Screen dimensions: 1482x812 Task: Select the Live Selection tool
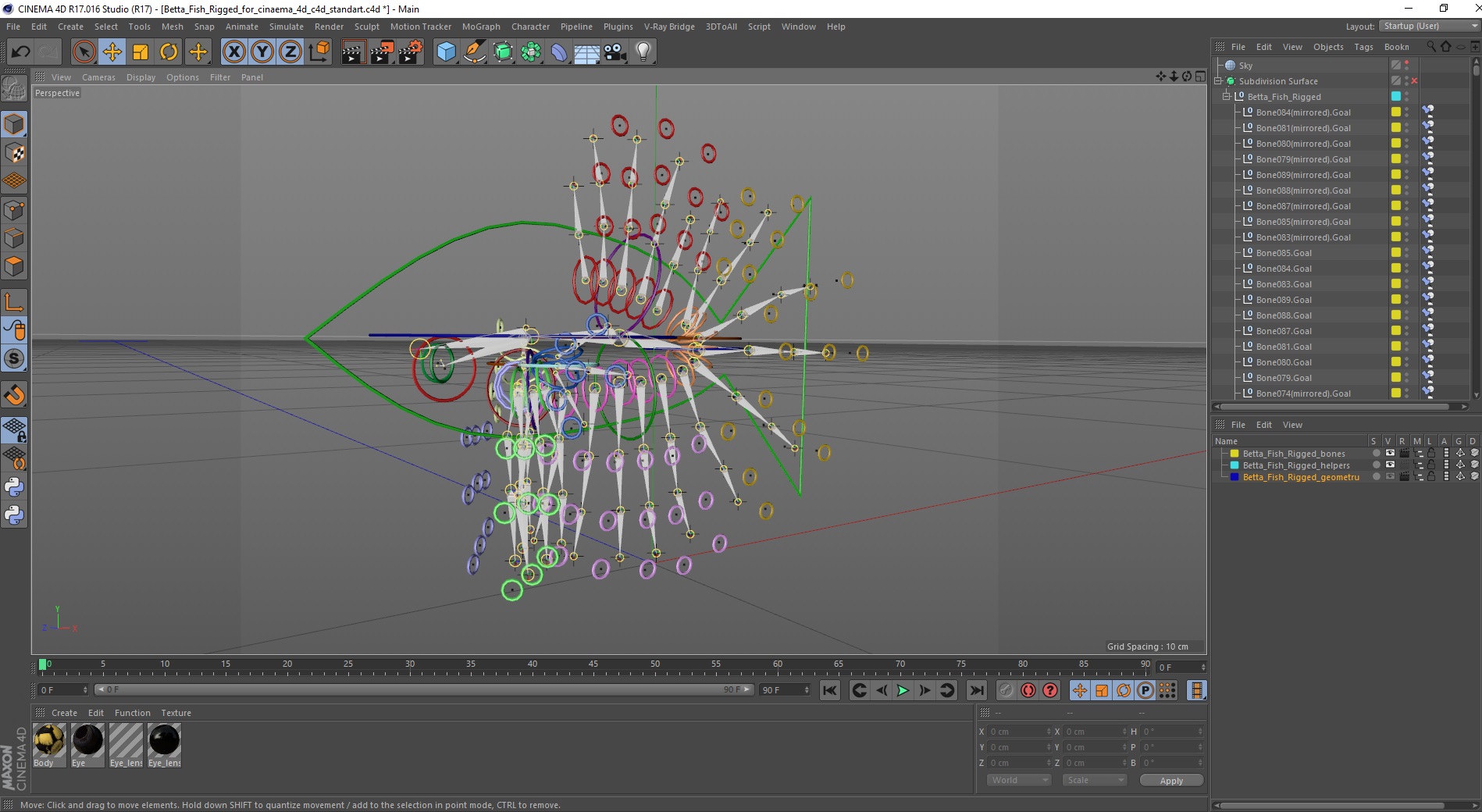(84, 52)
